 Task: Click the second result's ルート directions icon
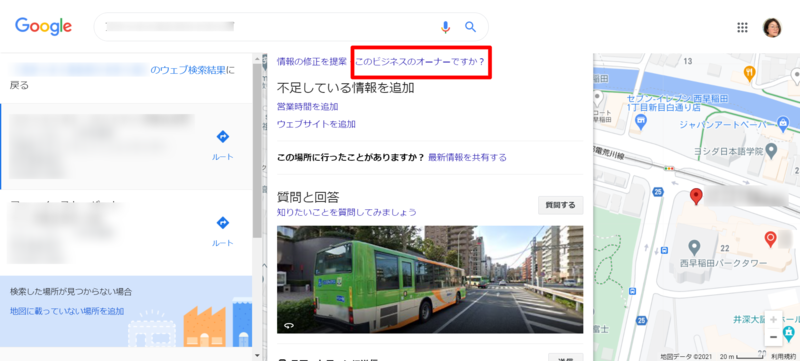pyautogui.click(x=222, y=223)
